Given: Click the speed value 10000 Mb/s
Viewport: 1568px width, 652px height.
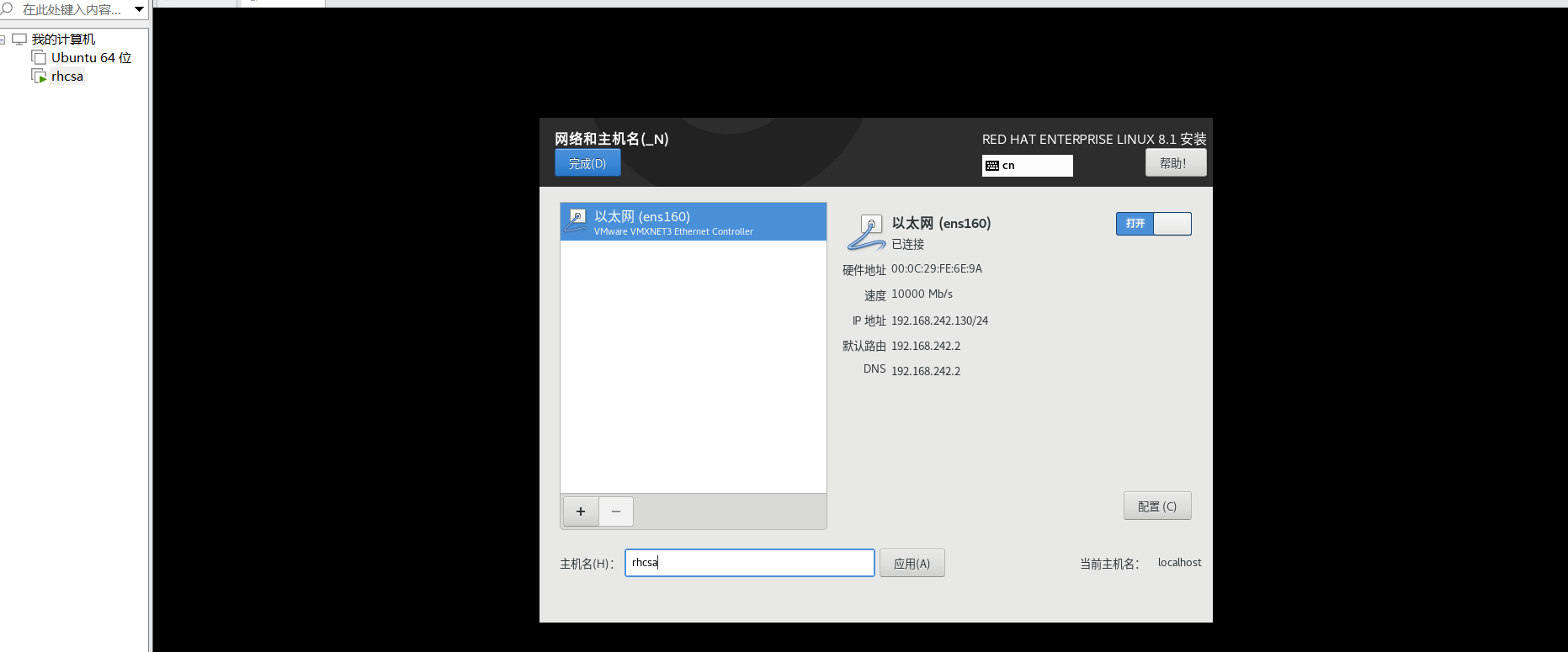Looking at the screenshot, I should click(922, 294).
